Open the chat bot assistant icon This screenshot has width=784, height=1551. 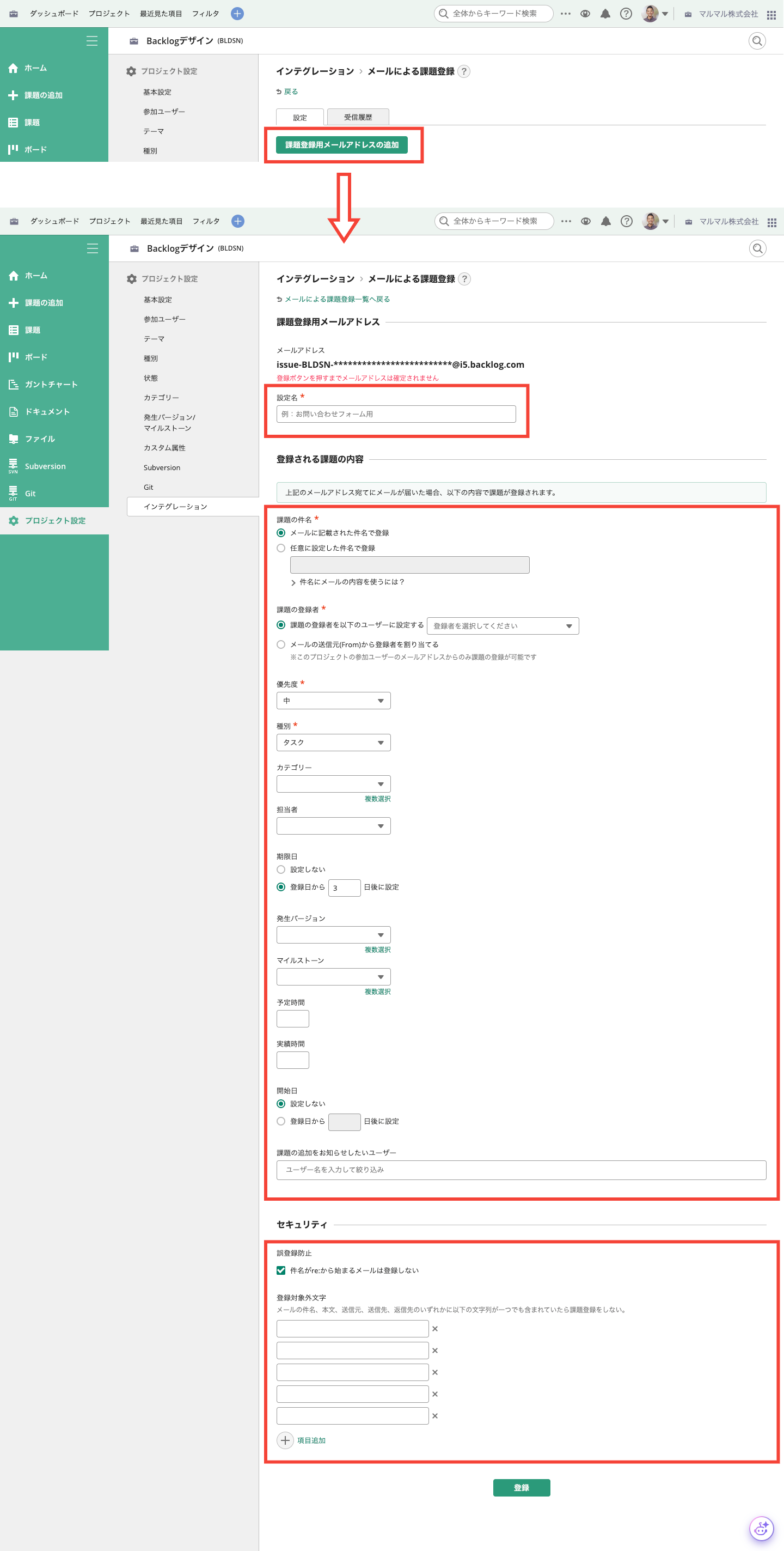point(762,1528)
